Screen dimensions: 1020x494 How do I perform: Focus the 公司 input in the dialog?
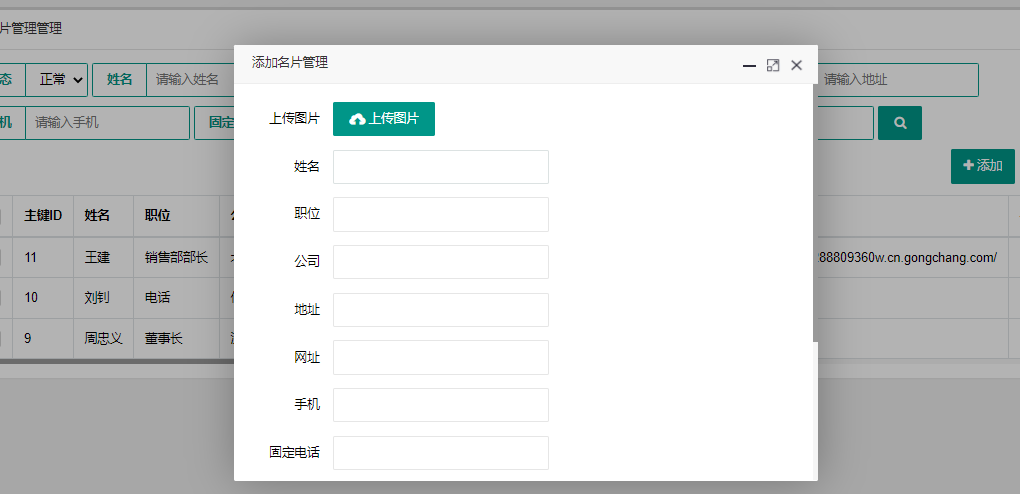click(x=441, y=262)
